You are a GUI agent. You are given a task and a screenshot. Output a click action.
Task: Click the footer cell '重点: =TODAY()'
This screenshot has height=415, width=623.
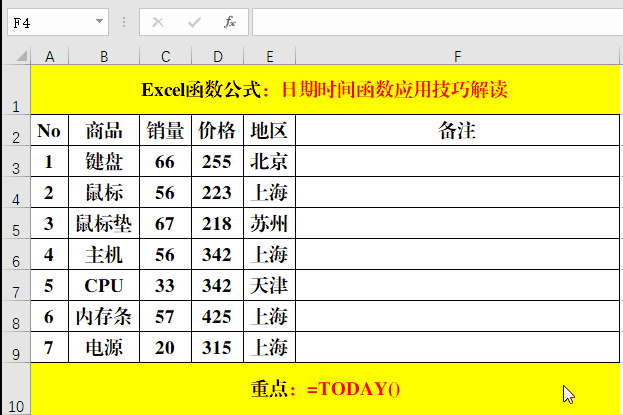[x=325, y=389]
